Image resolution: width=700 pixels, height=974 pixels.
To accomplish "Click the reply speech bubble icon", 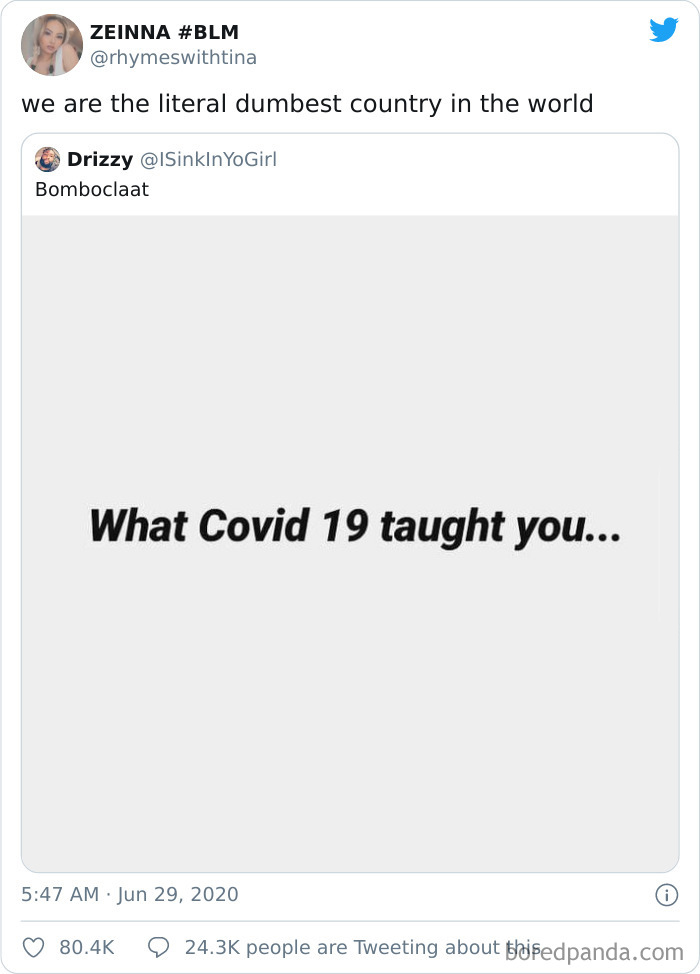I will click(158, 946).
